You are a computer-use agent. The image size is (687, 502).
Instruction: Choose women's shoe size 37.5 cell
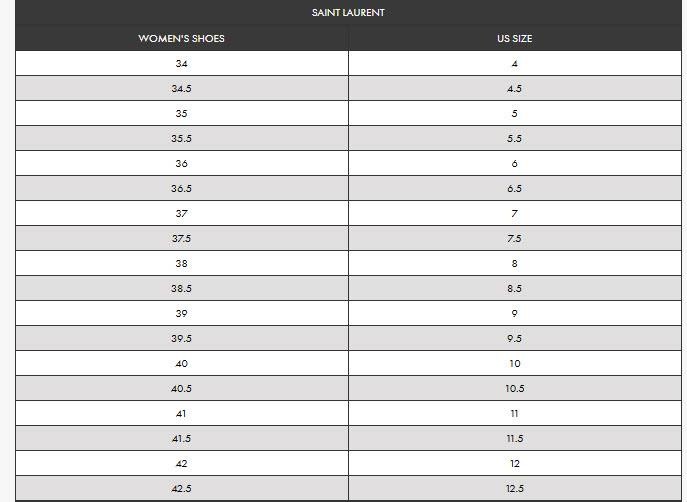point(181,239)
